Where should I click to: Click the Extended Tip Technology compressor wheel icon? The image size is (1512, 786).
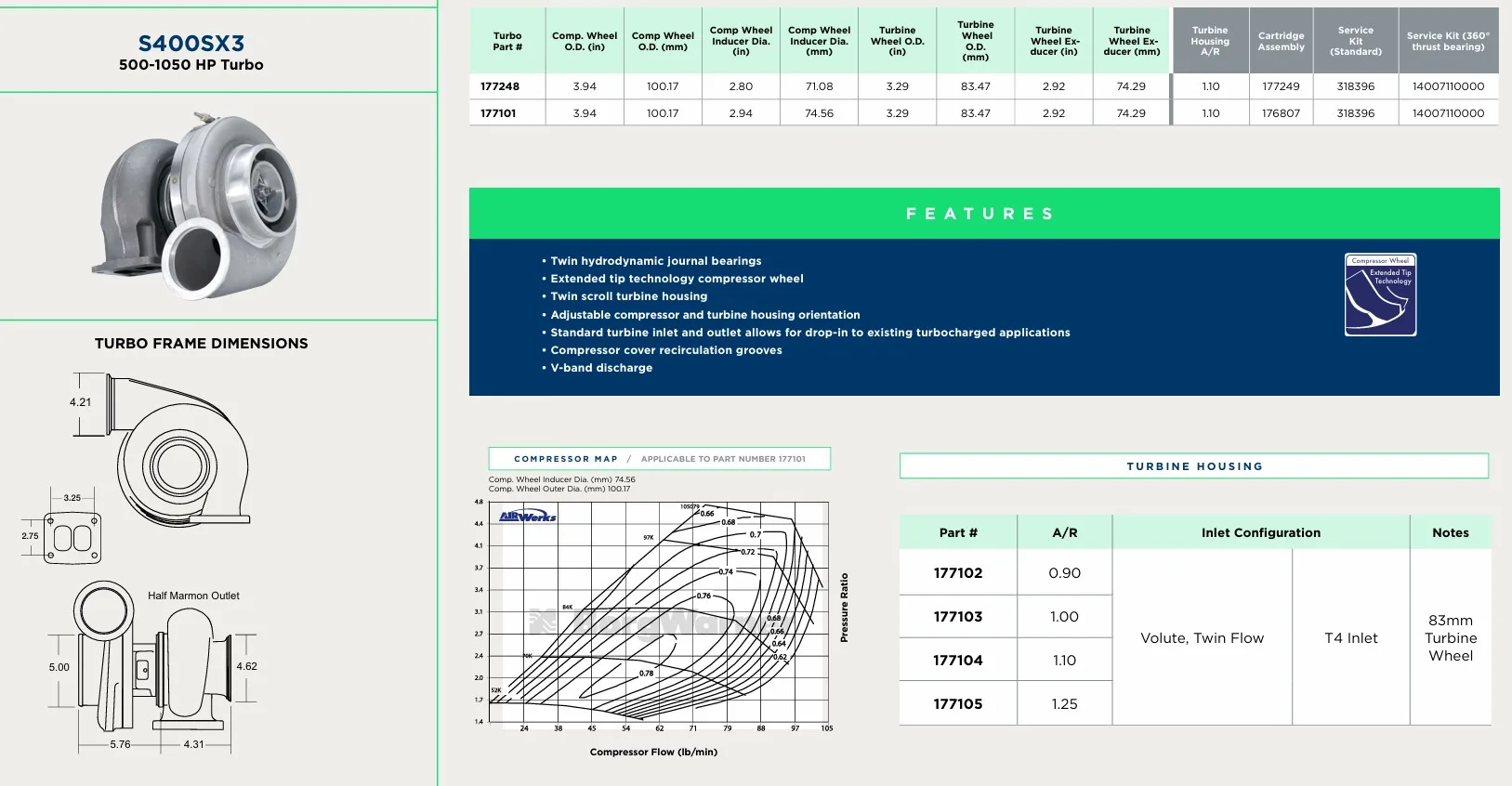1381,295
